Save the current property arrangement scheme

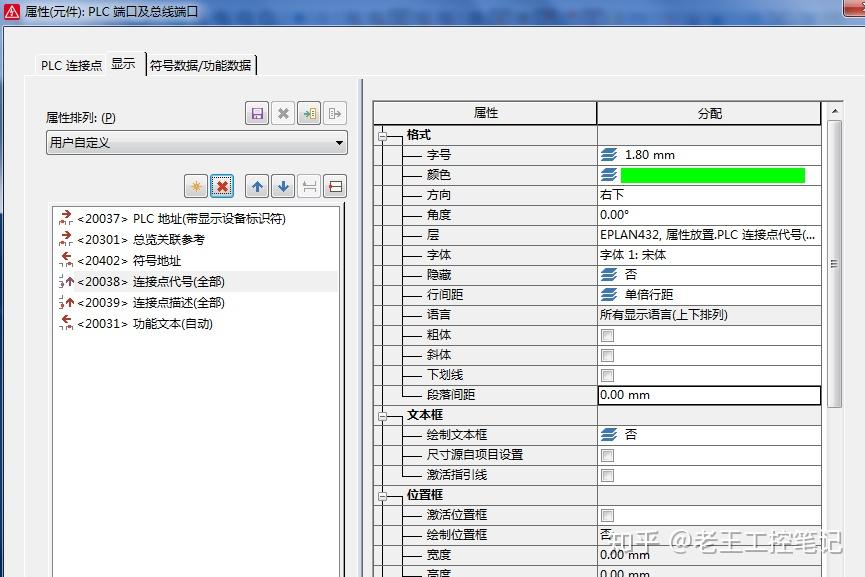click(x=256, y=113)
